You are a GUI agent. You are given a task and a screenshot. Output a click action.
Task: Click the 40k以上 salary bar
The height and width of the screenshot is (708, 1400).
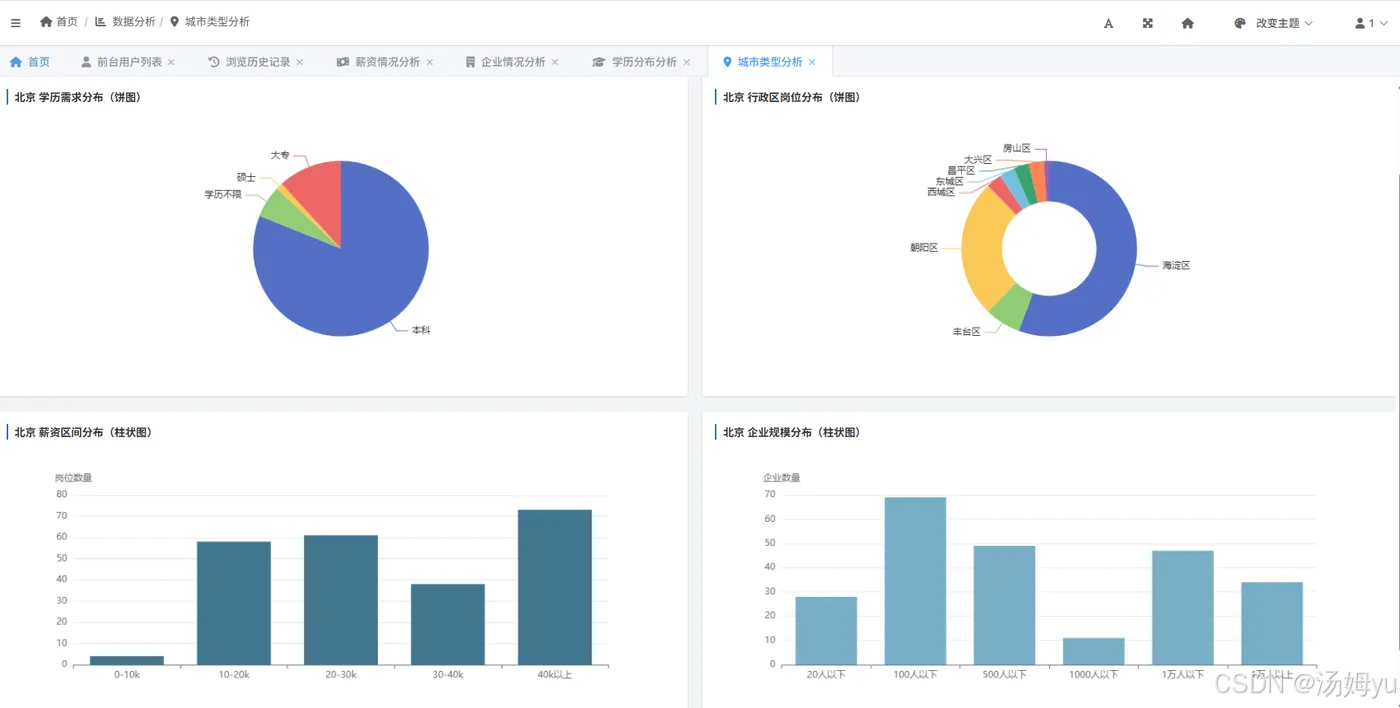[555, 587]
